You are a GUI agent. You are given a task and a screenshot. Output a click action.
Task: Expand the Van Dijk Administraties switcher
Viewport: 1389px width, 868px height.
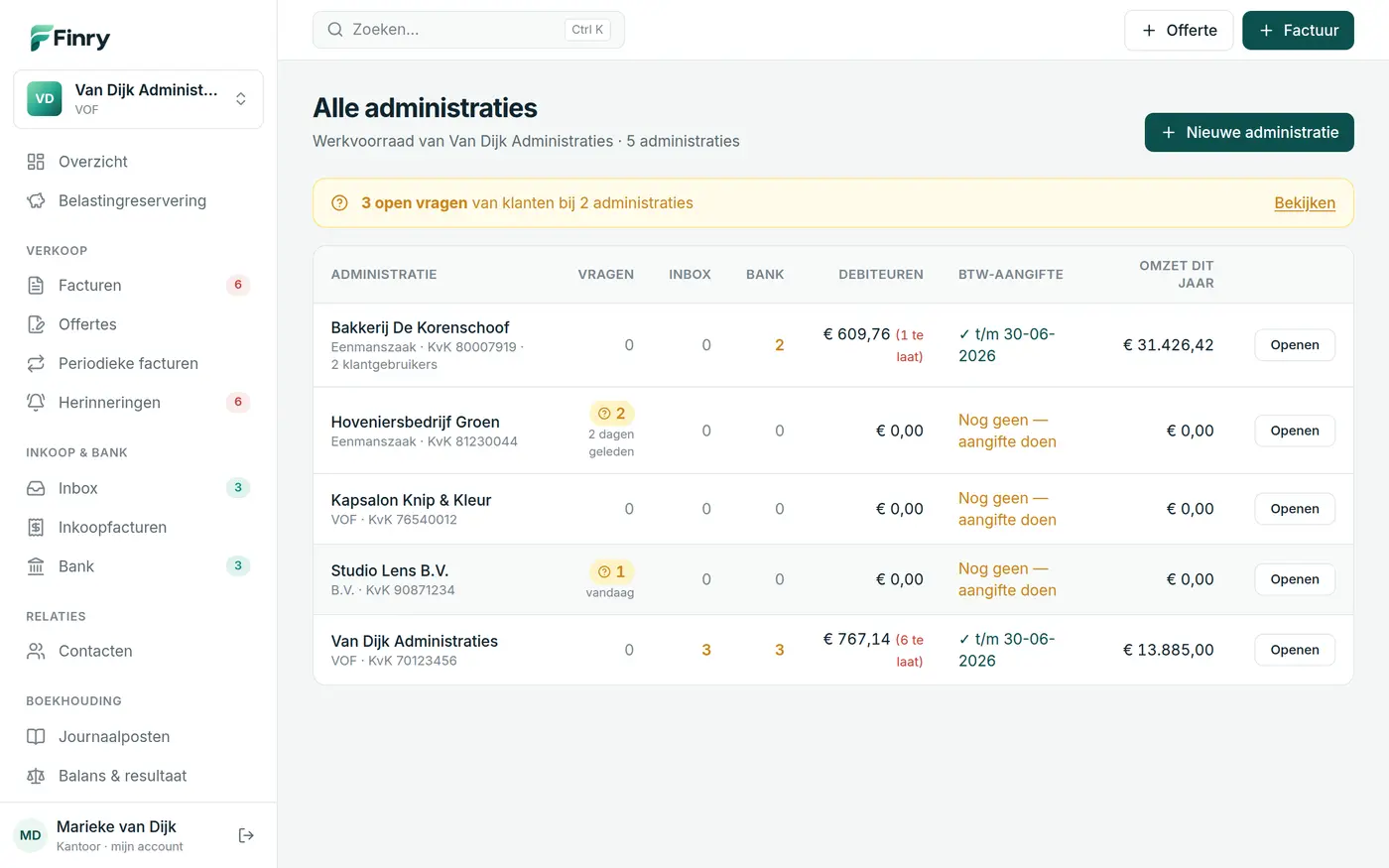click(x=138, y=99)
